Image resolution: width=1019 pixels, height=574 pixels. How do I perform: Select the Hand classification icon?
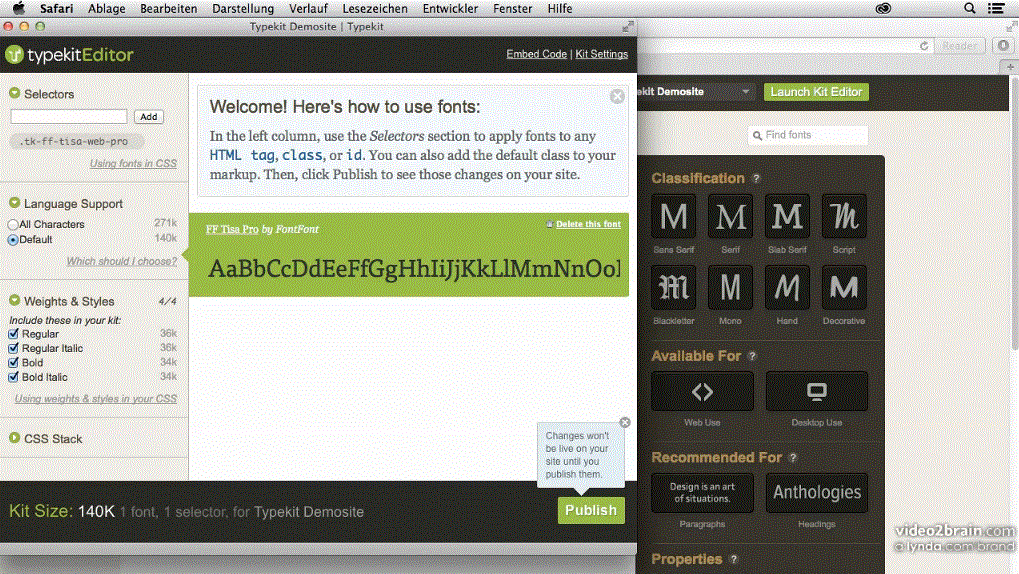coord(787,287)
